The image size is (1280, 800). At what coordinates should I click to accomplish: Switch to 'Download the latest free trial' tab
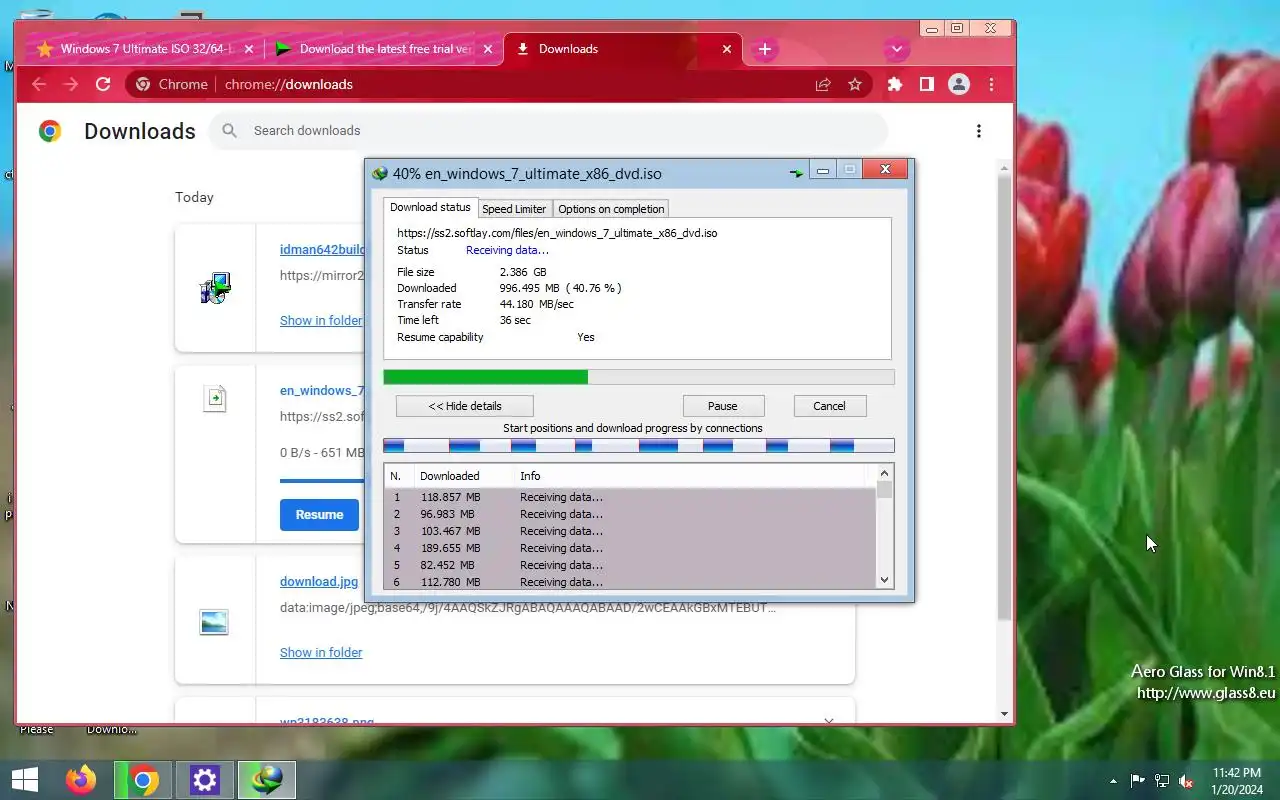point(384,49)
